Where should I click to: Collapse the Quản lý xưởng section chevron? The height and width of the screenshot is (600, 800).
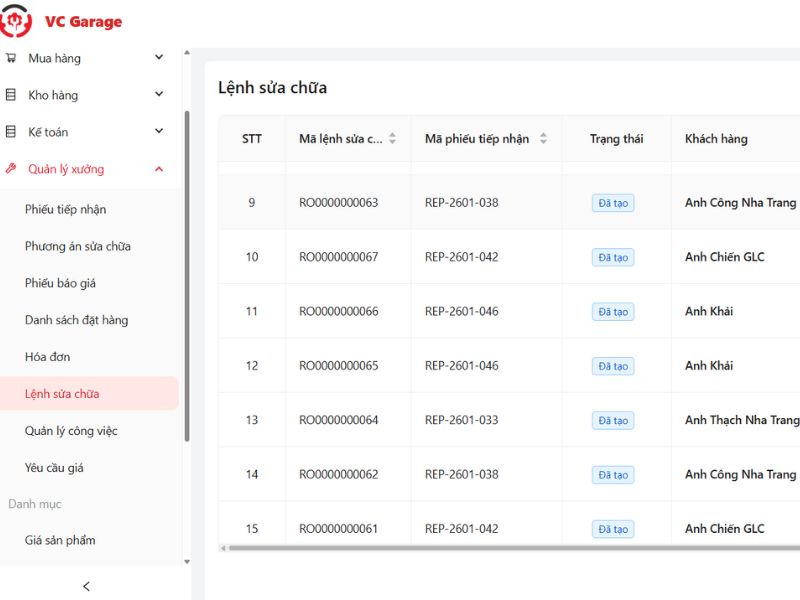click(x=159, y=169)
